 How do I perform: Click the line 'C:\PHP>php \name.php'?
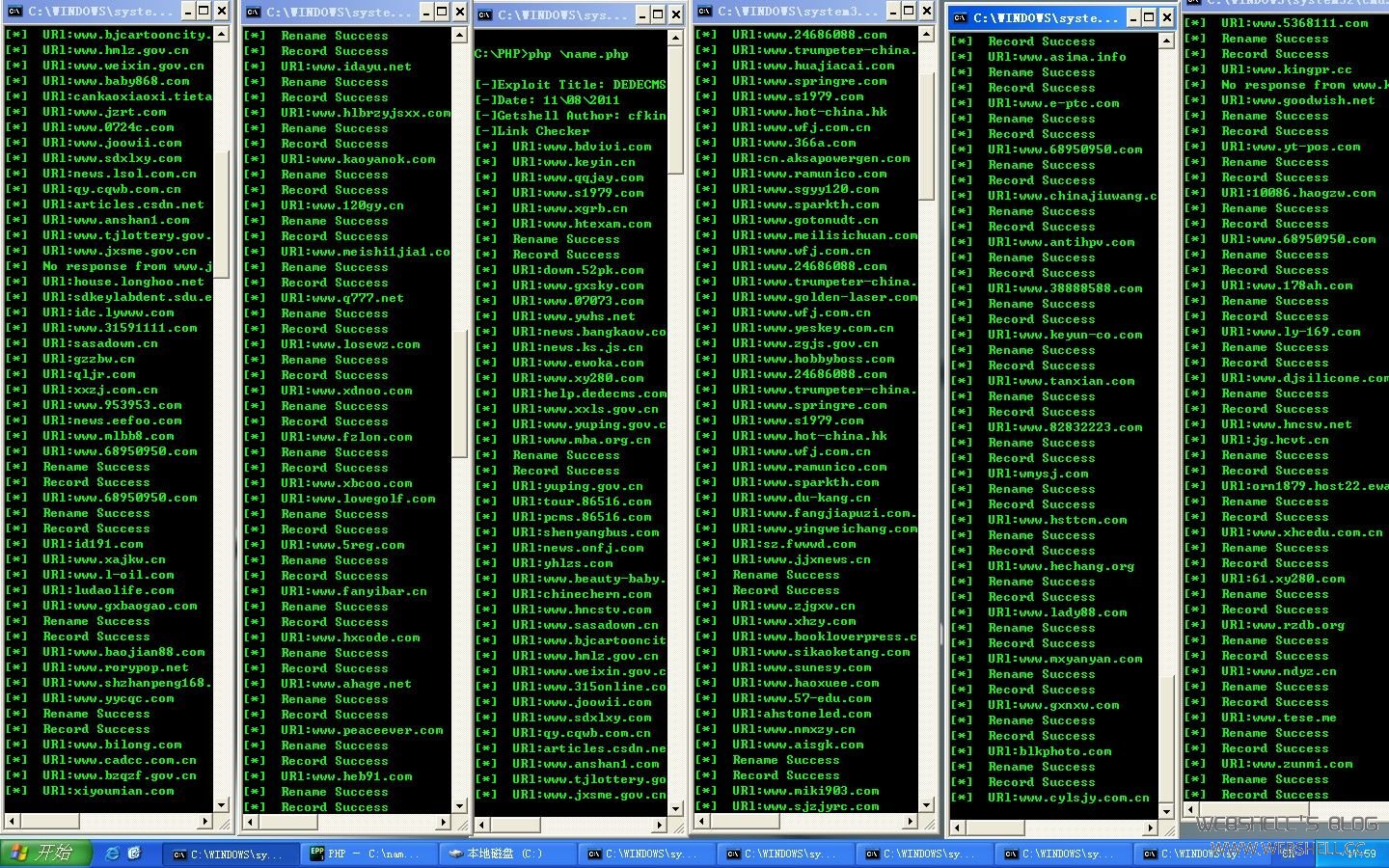552,54
